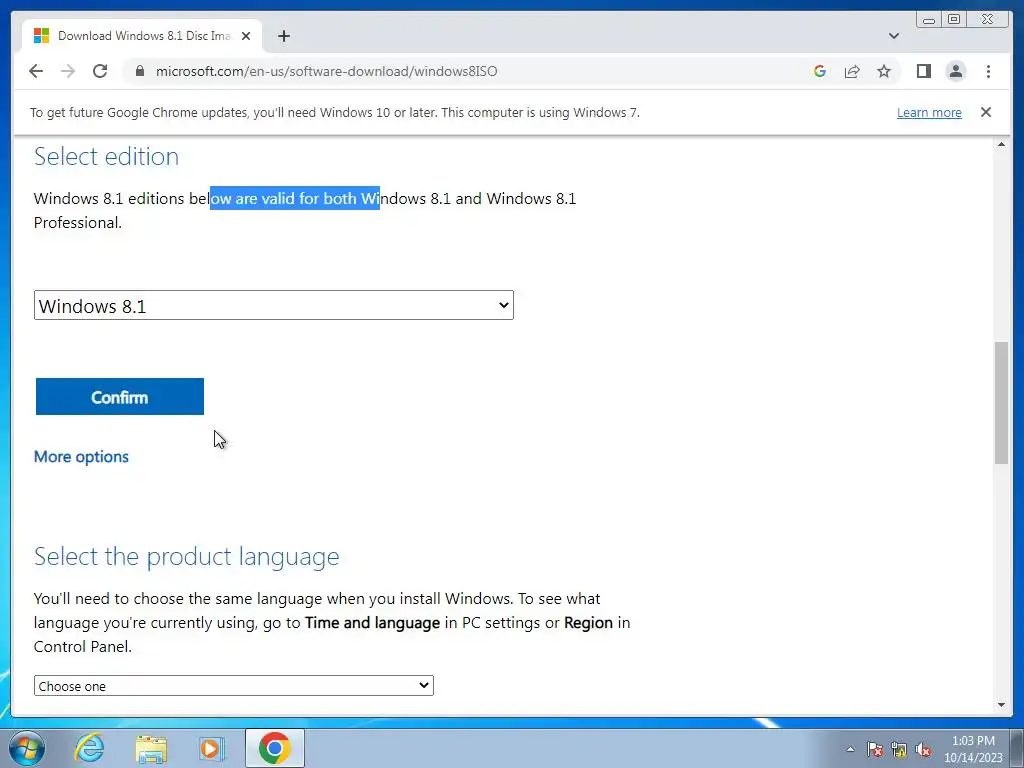Click the address bar URL
Image resolution: width=1024 pixels, height=768 pixels.
point(327,71)
